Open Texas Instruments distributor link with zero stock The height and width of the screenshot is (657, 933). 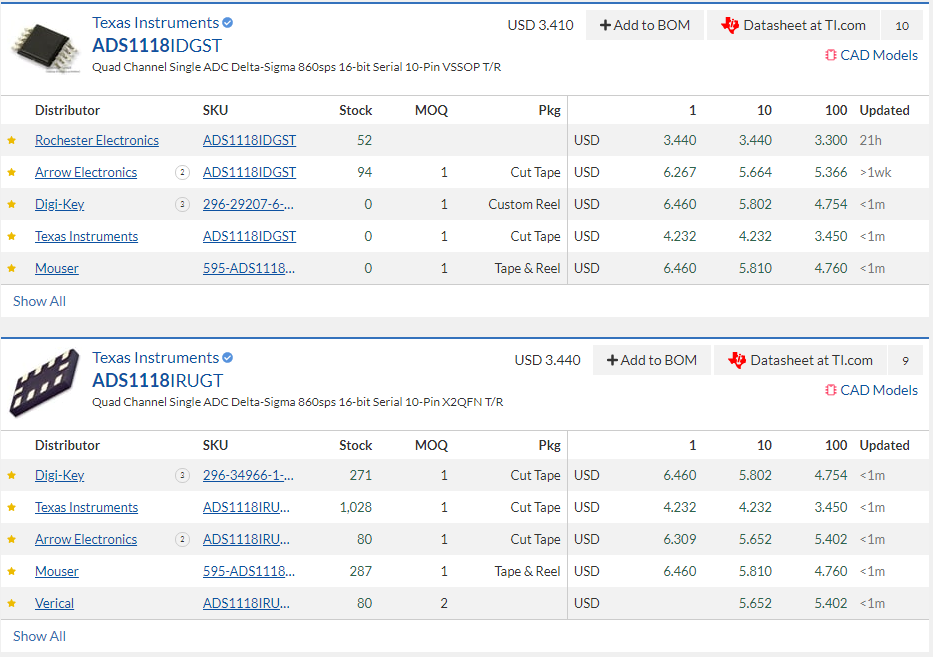86,237
